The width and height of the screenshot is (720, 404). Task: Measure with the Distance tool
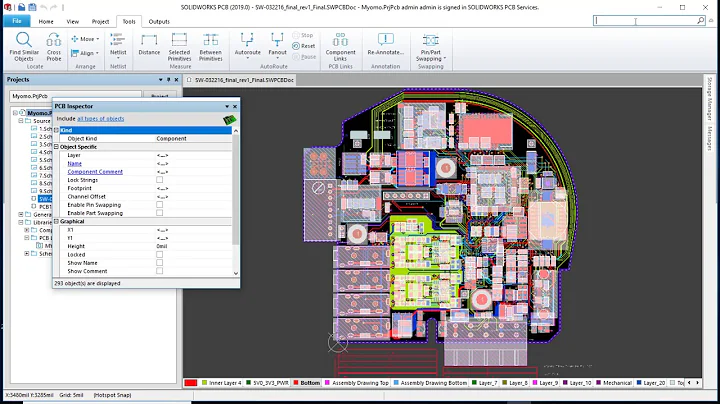click(x=149, y=45)
